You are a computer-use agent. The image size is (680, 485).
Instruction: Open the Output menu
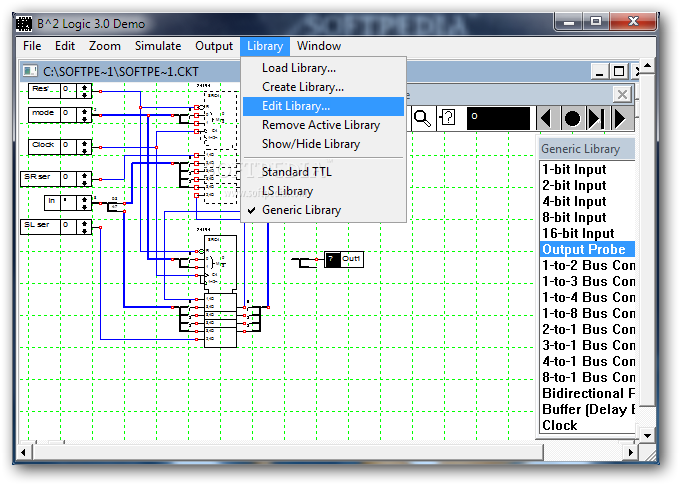(214, 46)
